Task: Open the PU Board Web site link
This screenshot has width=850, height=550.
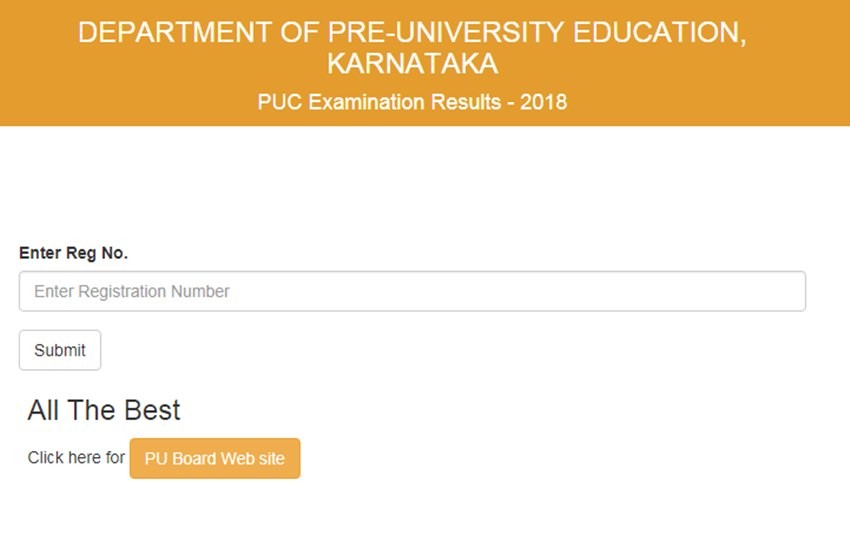Action: (x=214, y=459)
